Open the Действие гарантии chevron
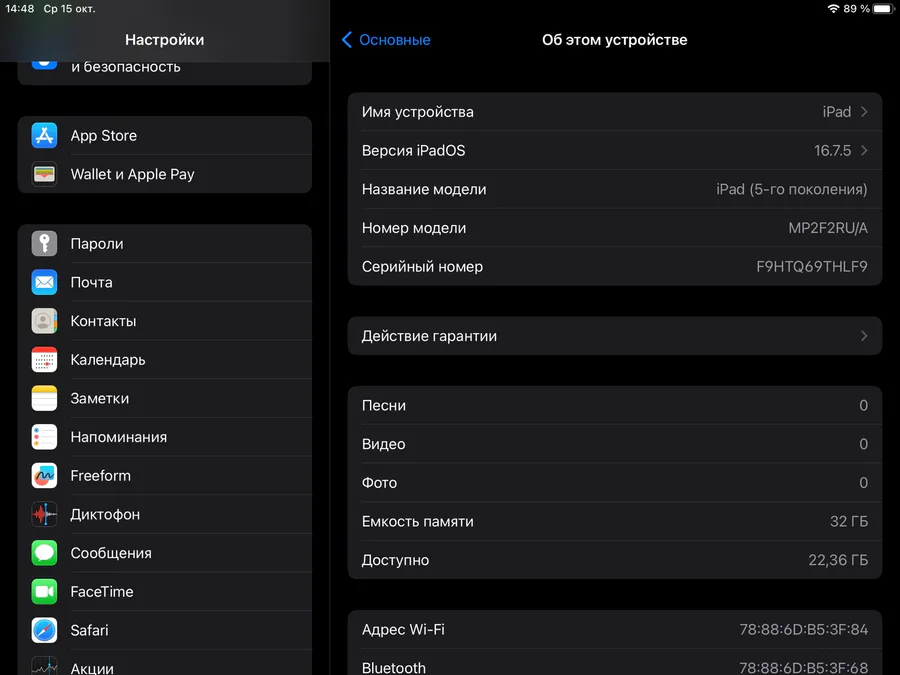Viewport: 900px width, 675px height. [x=864, y=336]
